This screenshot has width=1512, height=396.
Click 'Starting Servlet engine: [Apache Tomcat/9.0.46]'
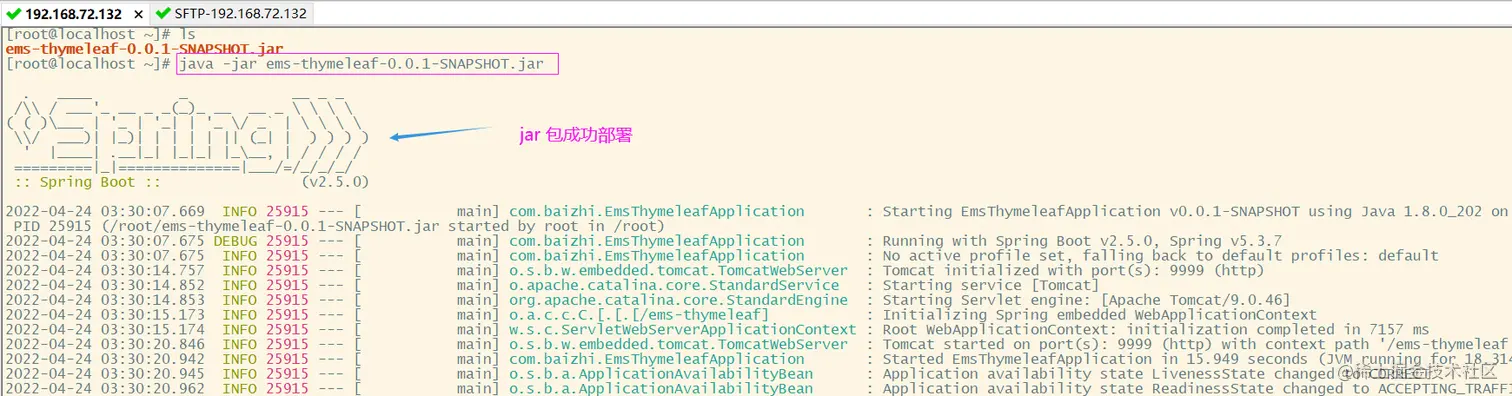[1086, 300]
